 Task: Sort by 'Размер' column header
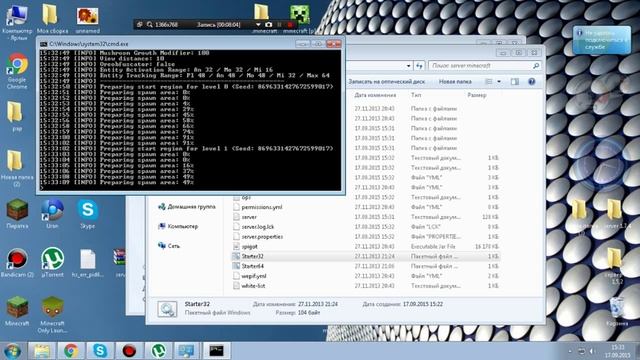coord(476,95)
